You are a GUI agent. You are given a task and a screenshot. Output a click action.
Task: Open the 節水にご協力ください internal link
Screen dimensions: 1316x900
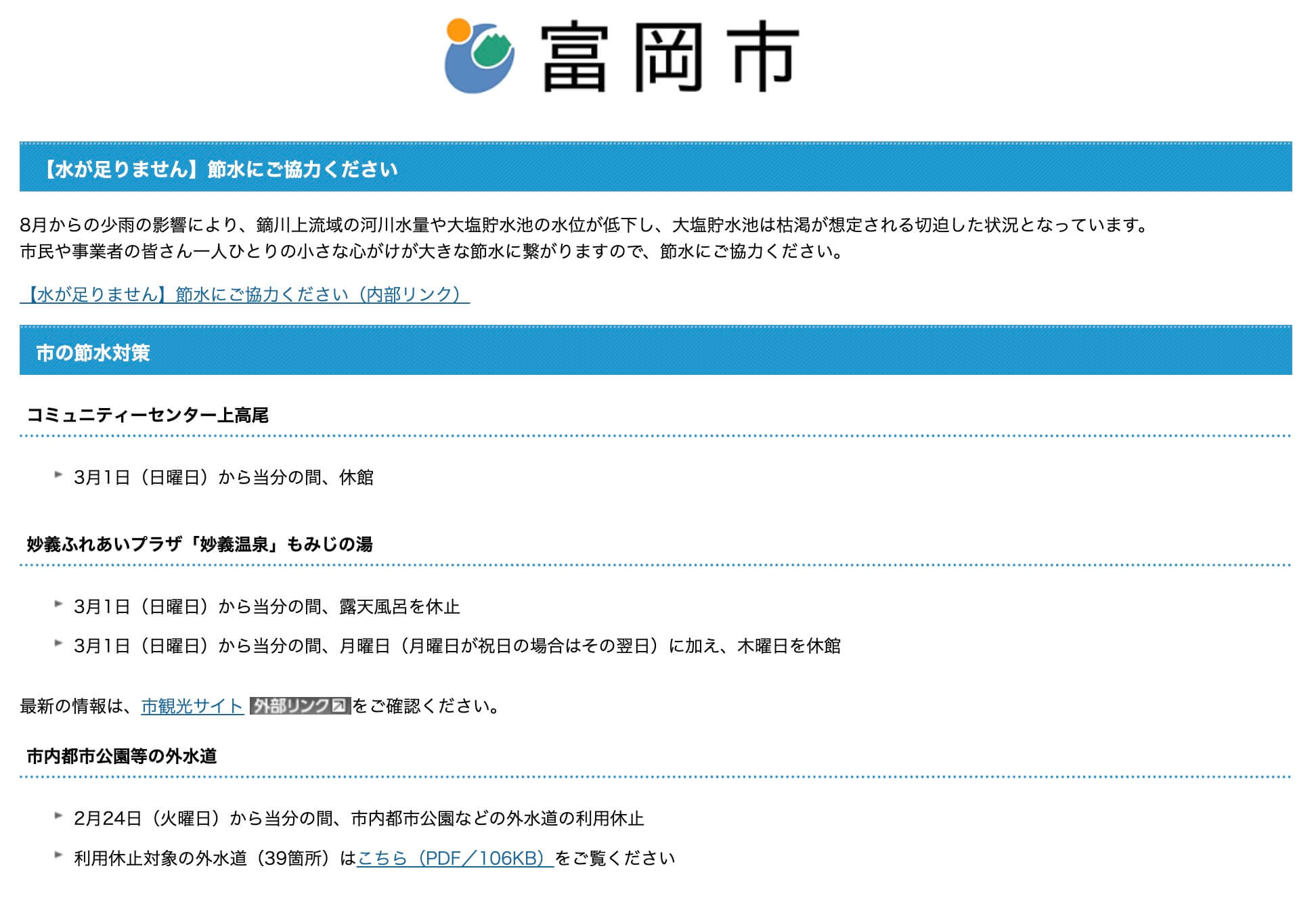244,294
